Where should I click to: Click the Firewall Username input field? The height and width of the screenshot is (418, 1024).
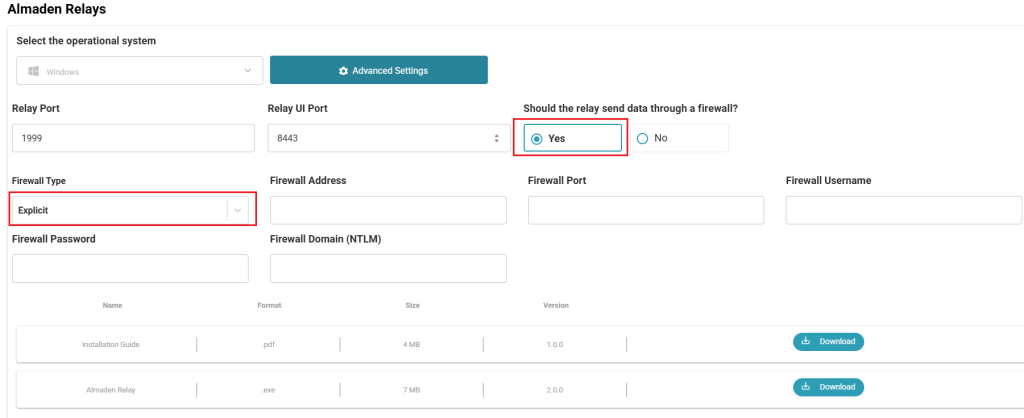(904, 210)
